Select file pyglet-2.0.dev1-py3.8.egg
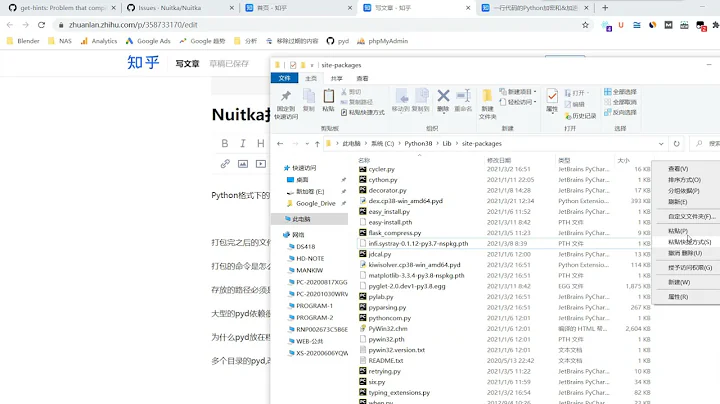Screen dimensions: 720x404 [x=407, y=286]
